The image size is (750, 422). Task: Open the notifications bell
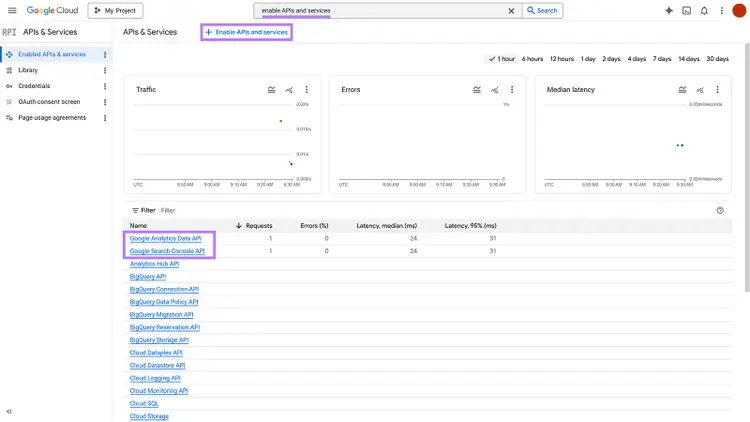(x=704, y=11)
